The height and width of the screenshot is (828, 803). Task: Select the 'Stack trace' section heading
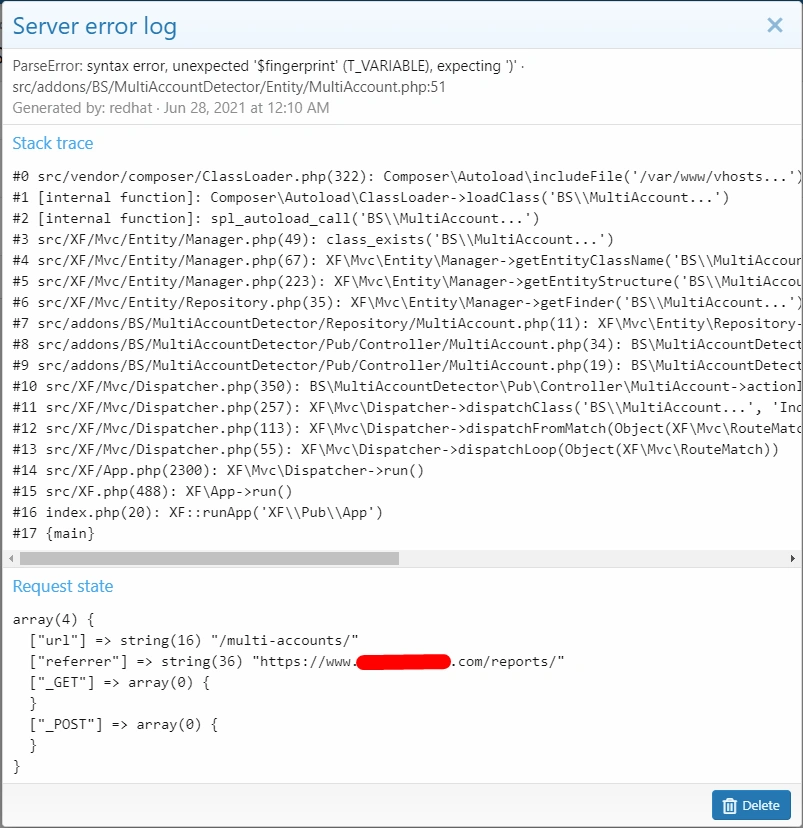point(52,144)
